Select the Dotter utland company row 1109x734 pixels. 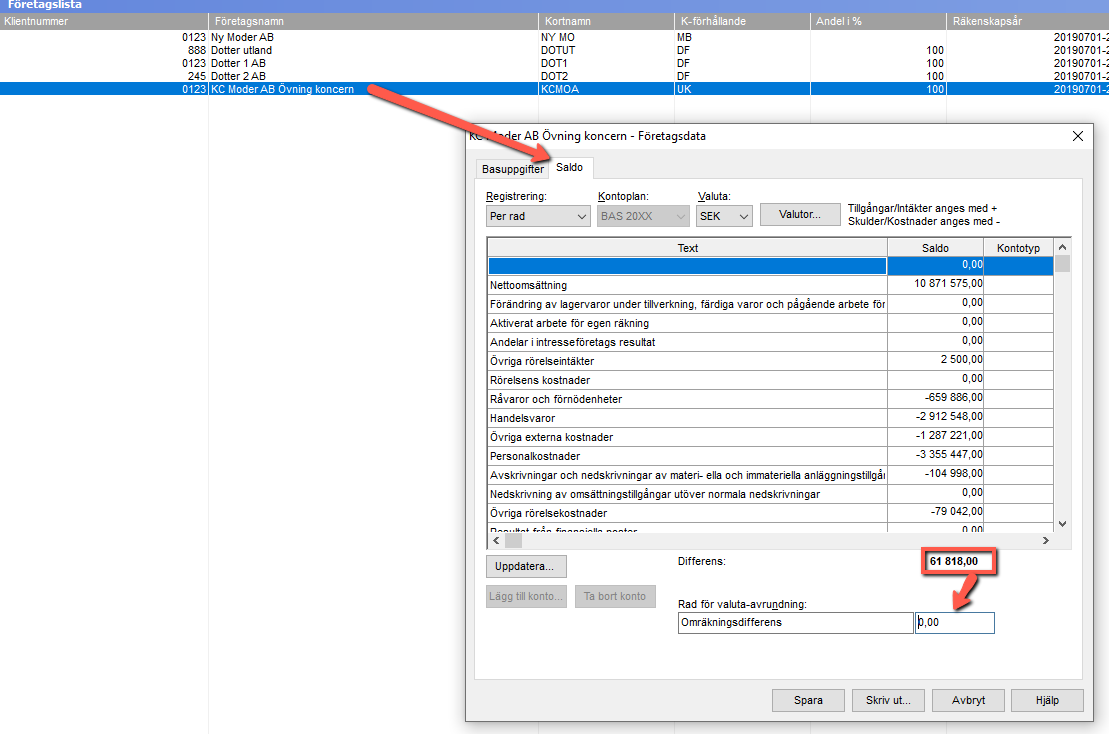click(x=554, y=50)
